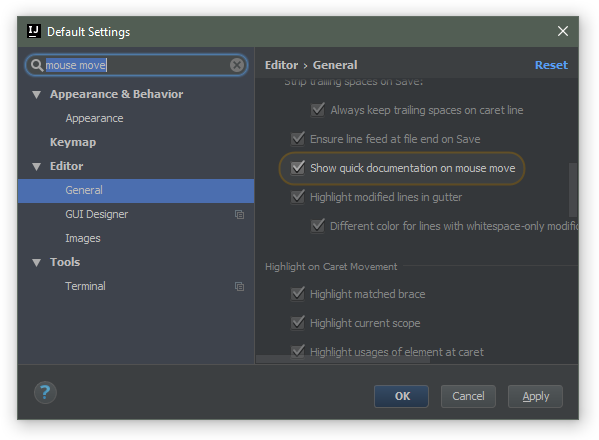
Task: Click the Apply button
Action: coord(535,396)
